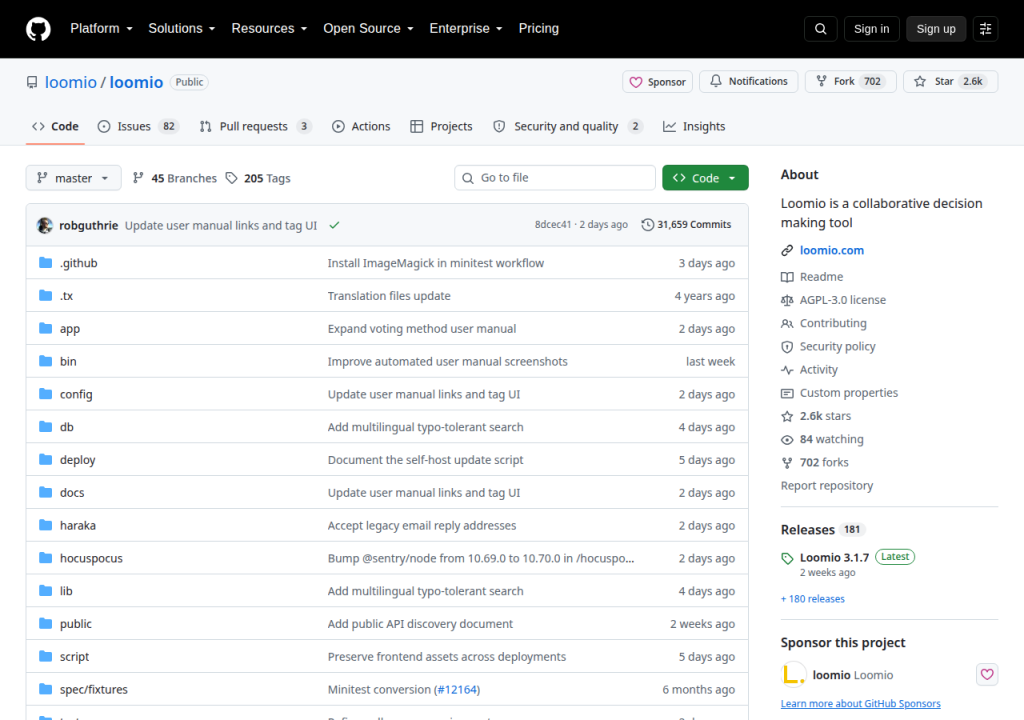Open Security and quality tab
The width and height of the screenshot is (1024, 720).
pos(568,126)
